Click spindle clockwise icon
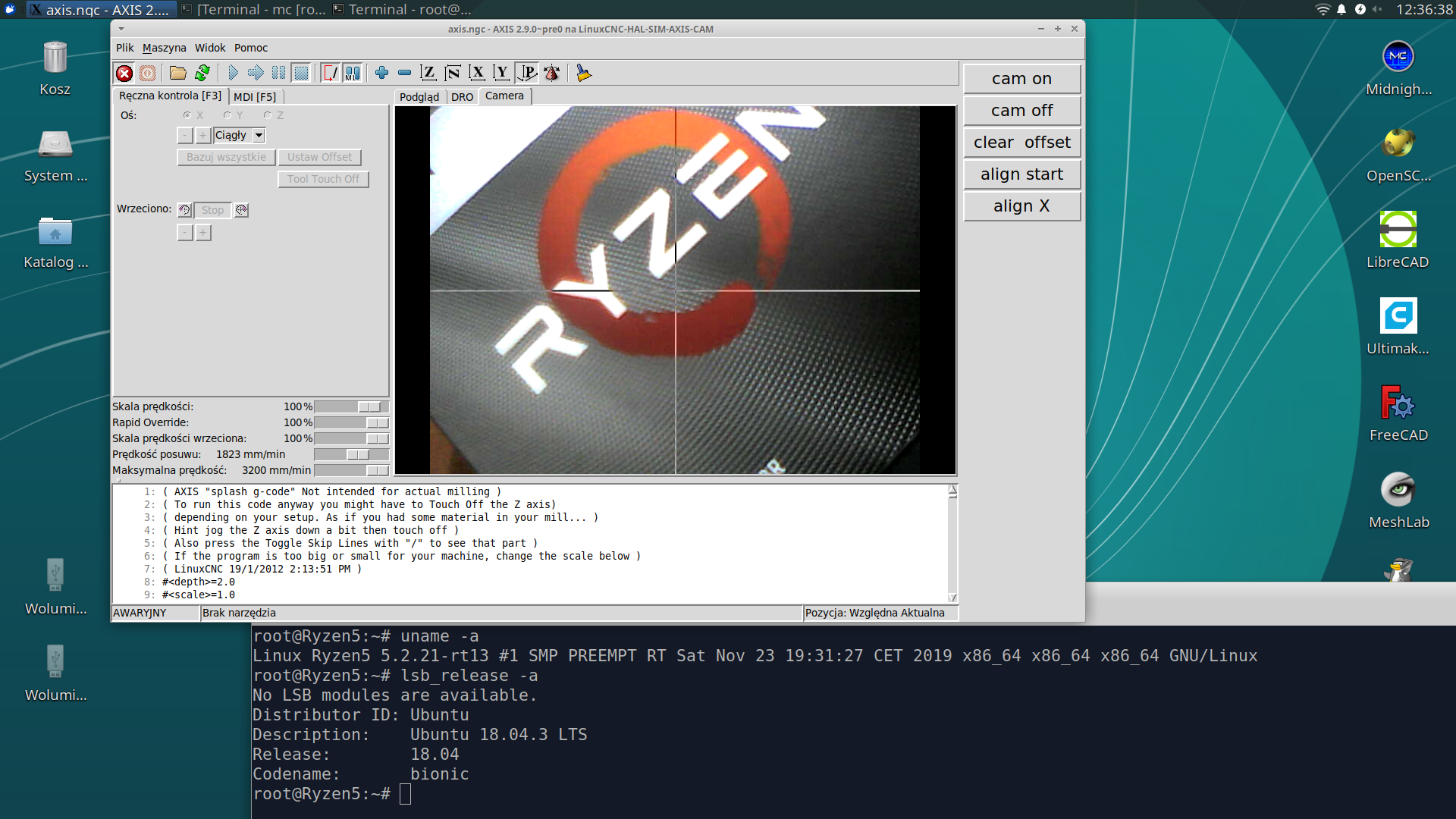The height and width of the screenshot is (819, 1456). pyautogui.click(x=241, y=210)
